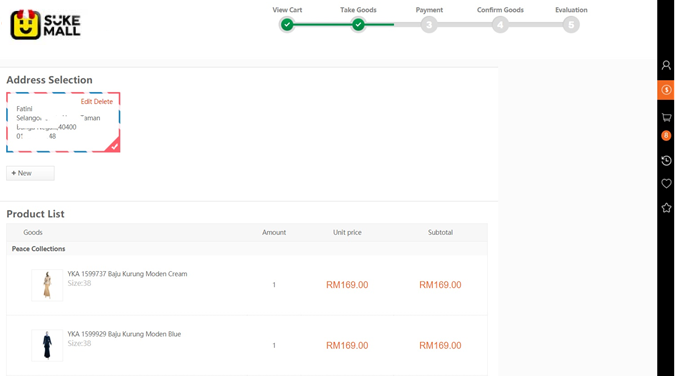The height and width of the screenshot is (376, 676).
Task: Add a New address
Action: tap(30, 173)
